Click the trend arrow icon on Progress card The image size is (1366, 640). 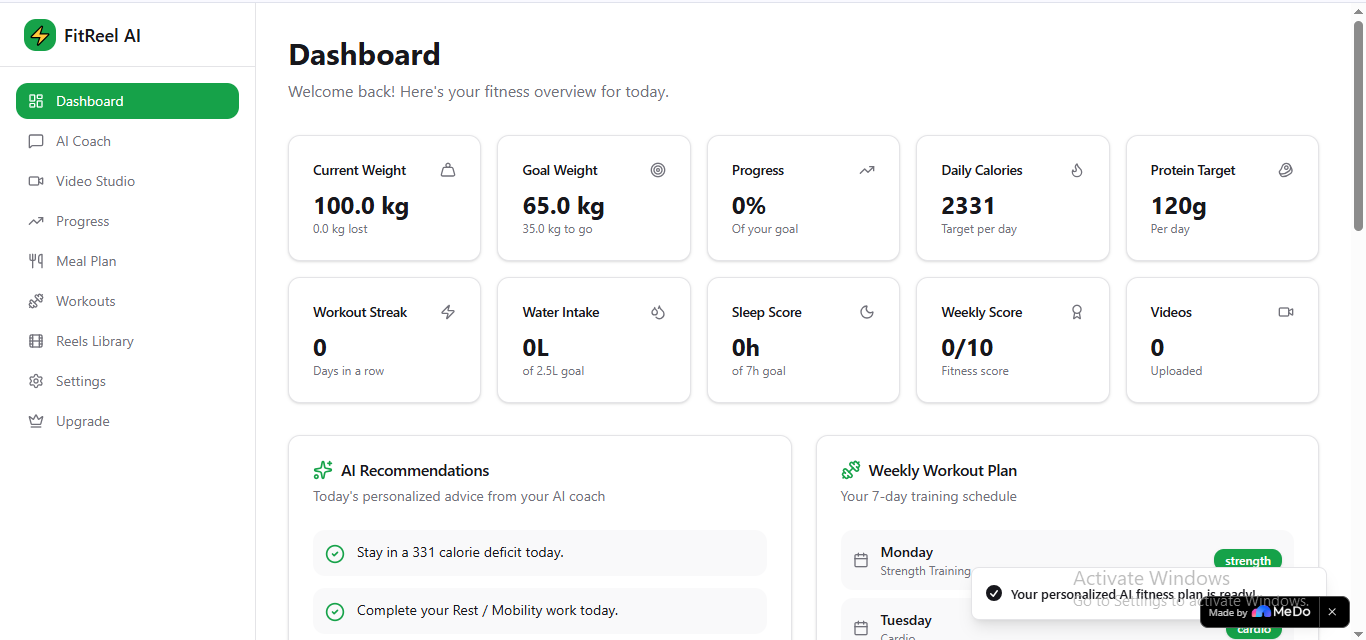(867, 170)
